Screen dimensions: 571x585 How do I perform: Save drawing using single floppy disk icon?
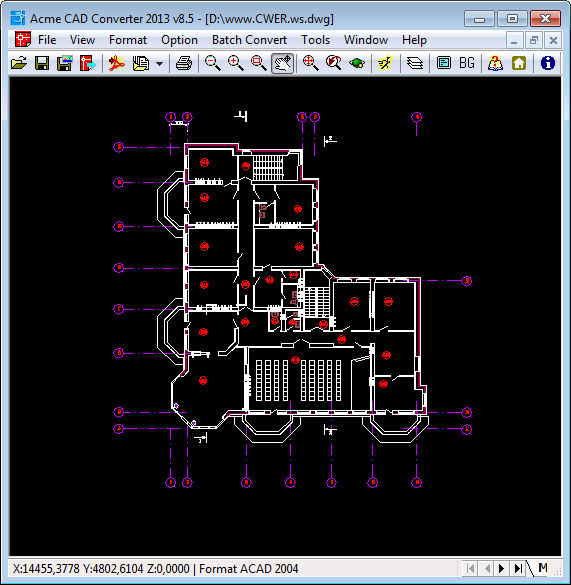[42, 63]
